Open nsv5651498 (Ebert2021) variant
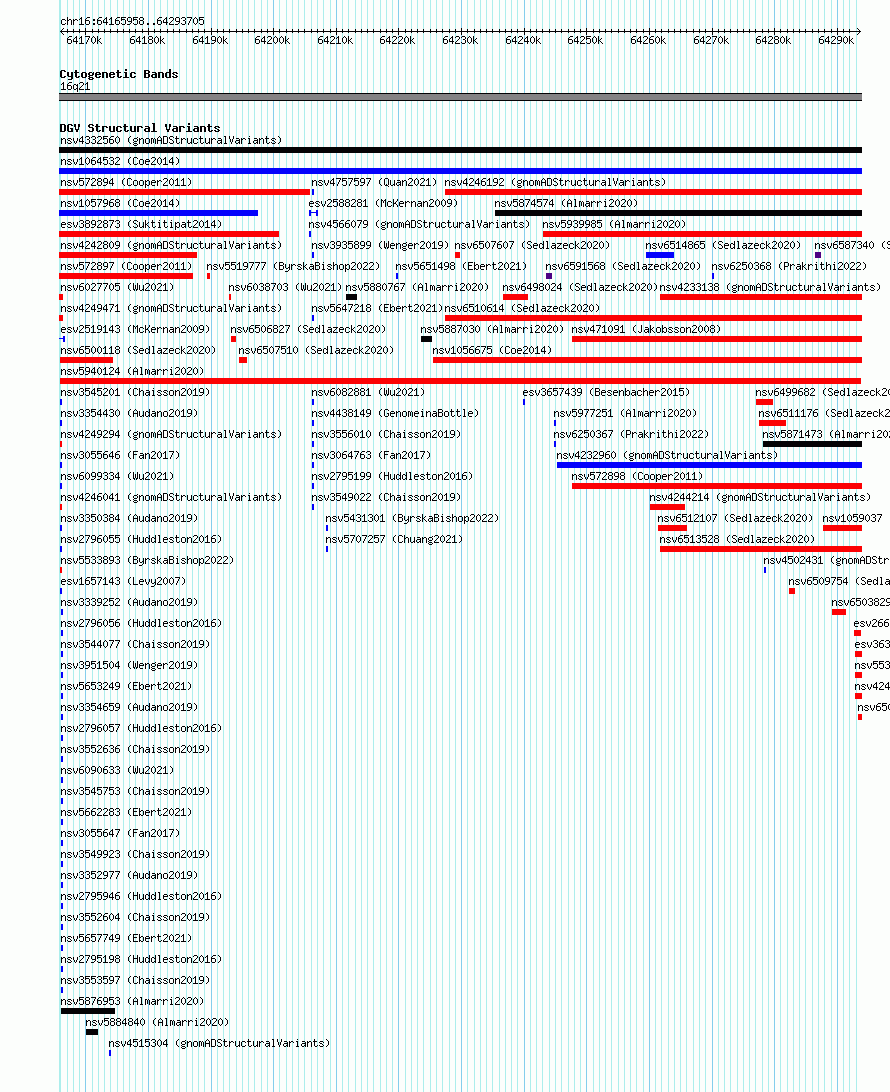 [461, 265]
